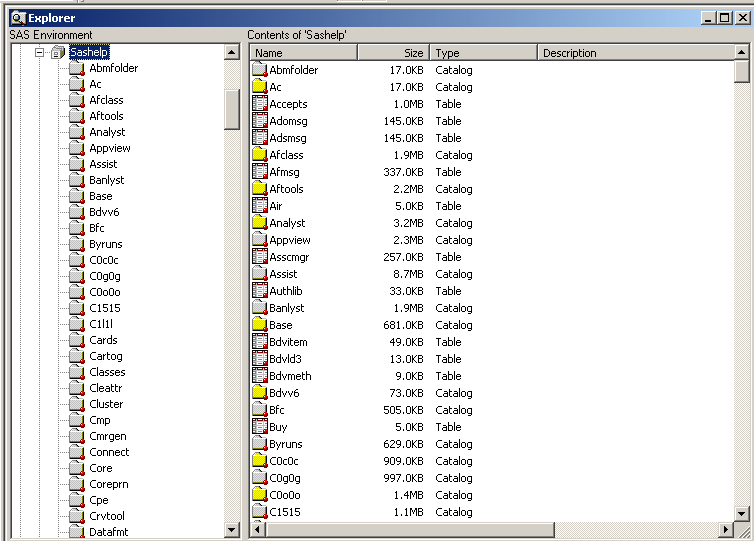The width and height of the screenshot is (754, 541).
Task: Click the Authlib table icon in contents list
Action: (x=260, y=291)
